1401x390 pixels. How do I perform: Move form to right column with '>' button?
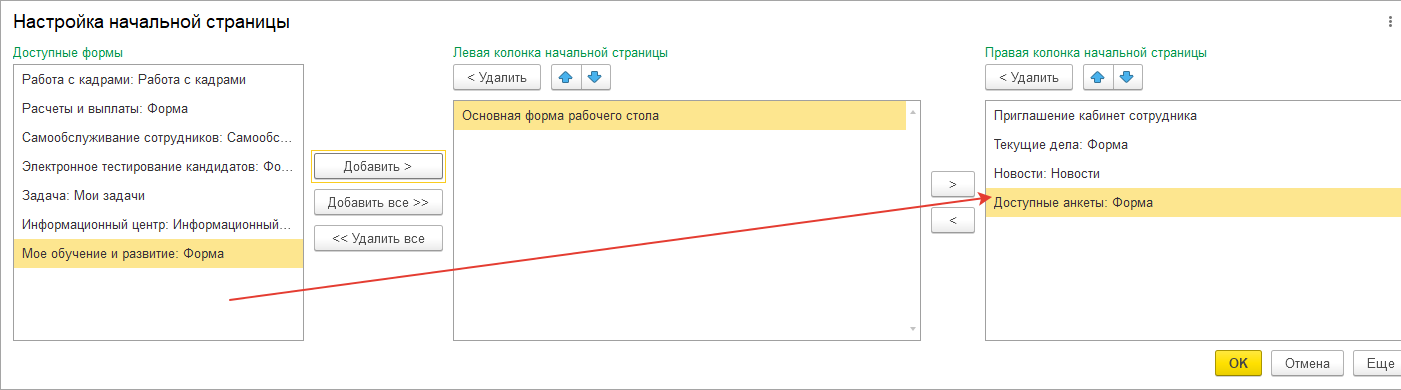point(953,185)
